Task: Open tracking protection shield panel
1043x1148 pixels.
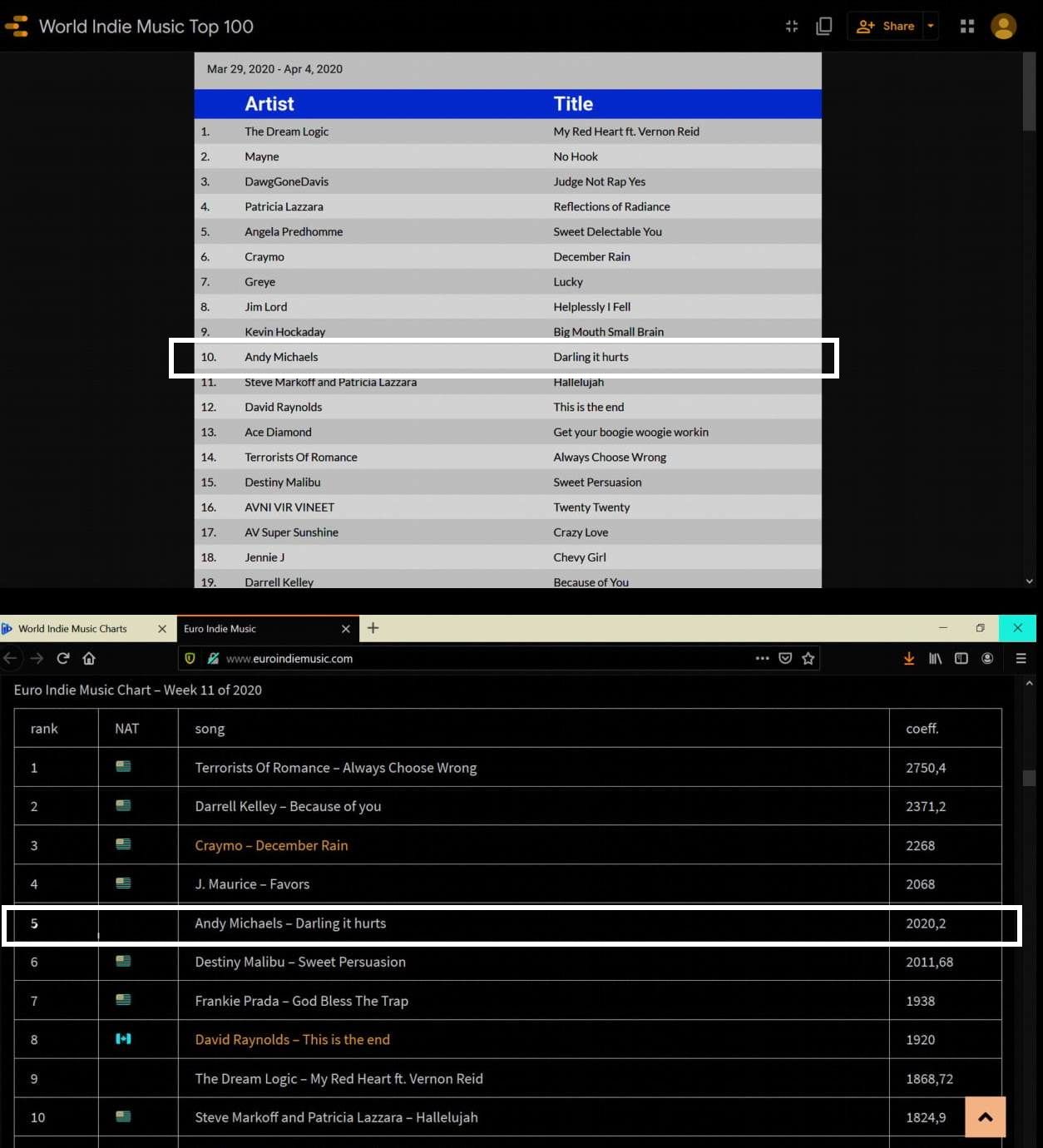Action: (x=190, y=658)
